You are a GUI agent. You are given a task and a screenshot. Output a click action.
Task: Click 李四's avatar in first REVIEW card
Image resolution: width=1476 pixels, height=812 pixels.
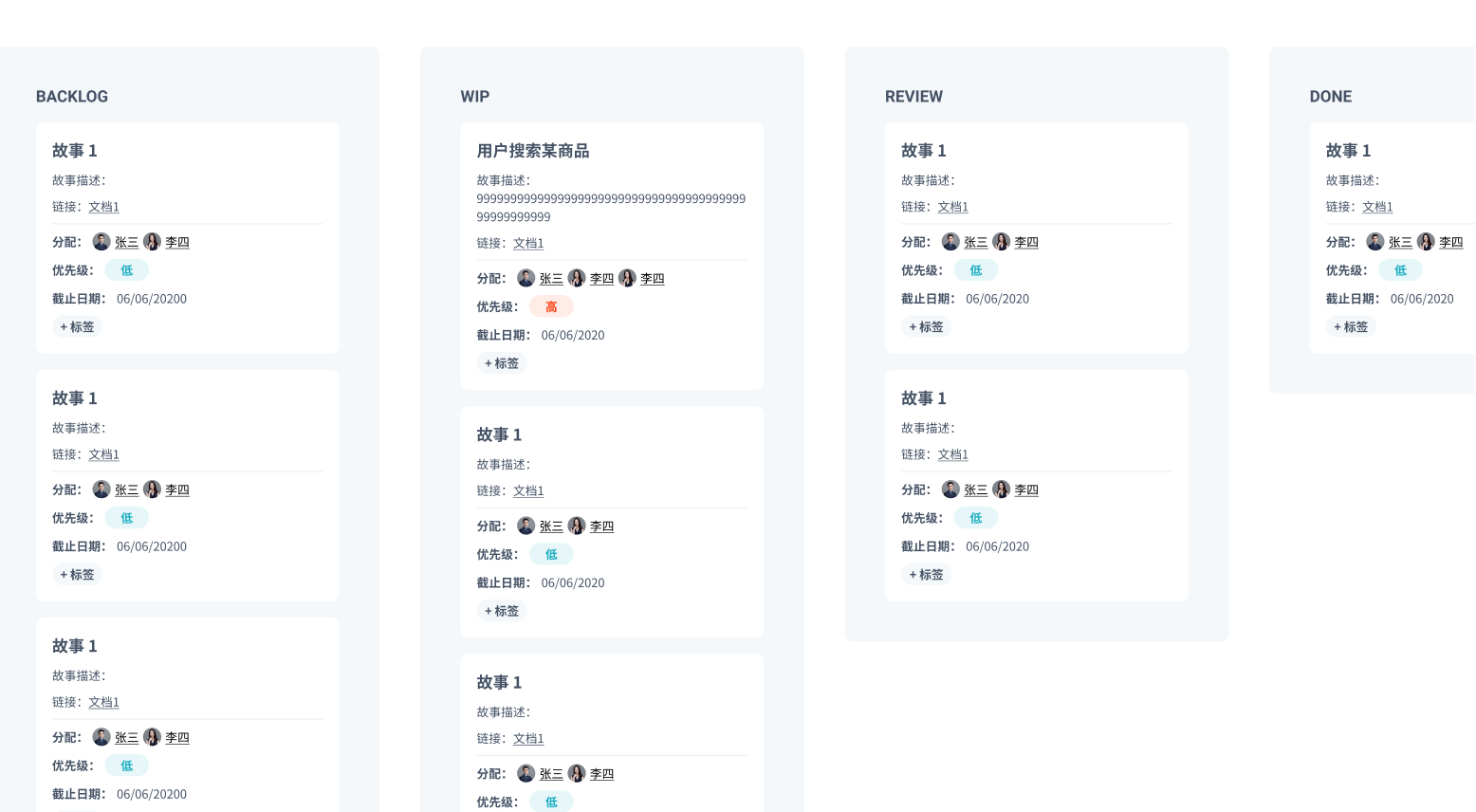[x=1001, y=242]
